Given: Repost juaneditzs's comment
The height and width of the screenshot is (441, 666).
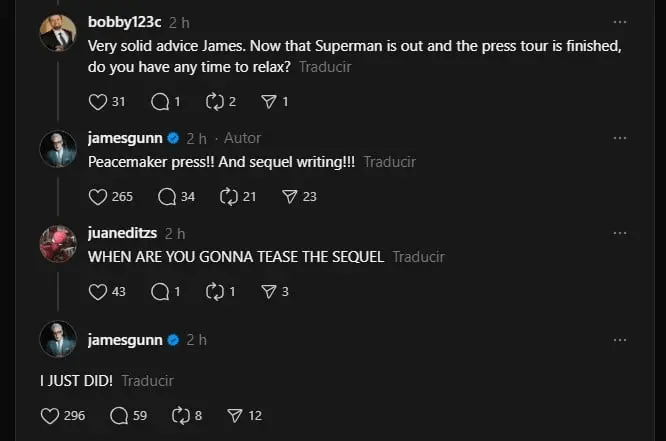Looking at the screenshot, I should point(213,292).
